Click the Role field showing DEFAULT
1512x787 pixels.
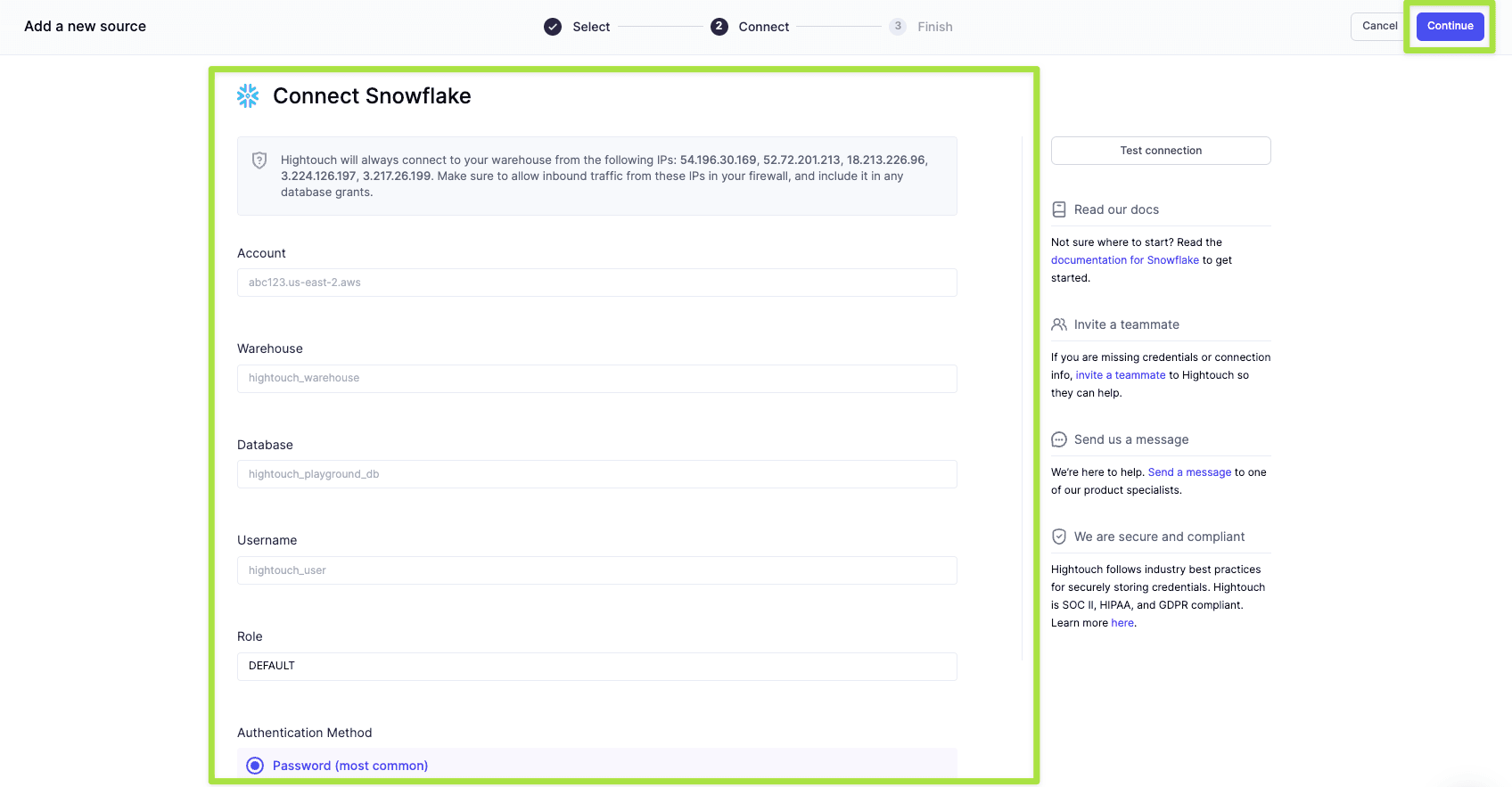[x=596, y=666]
